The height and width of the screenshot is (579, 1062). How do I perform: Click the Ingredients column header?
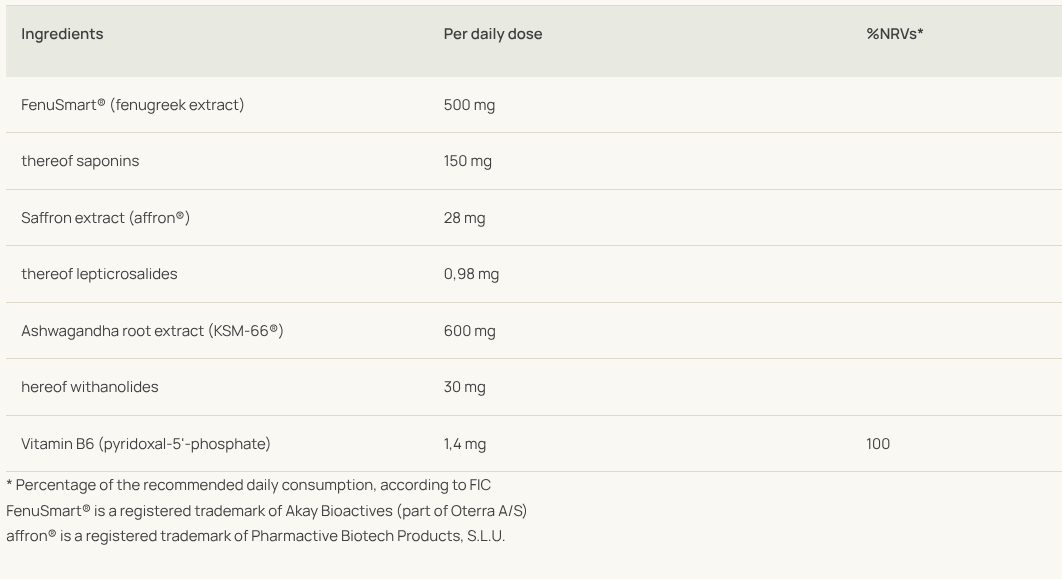click(62, 34)
